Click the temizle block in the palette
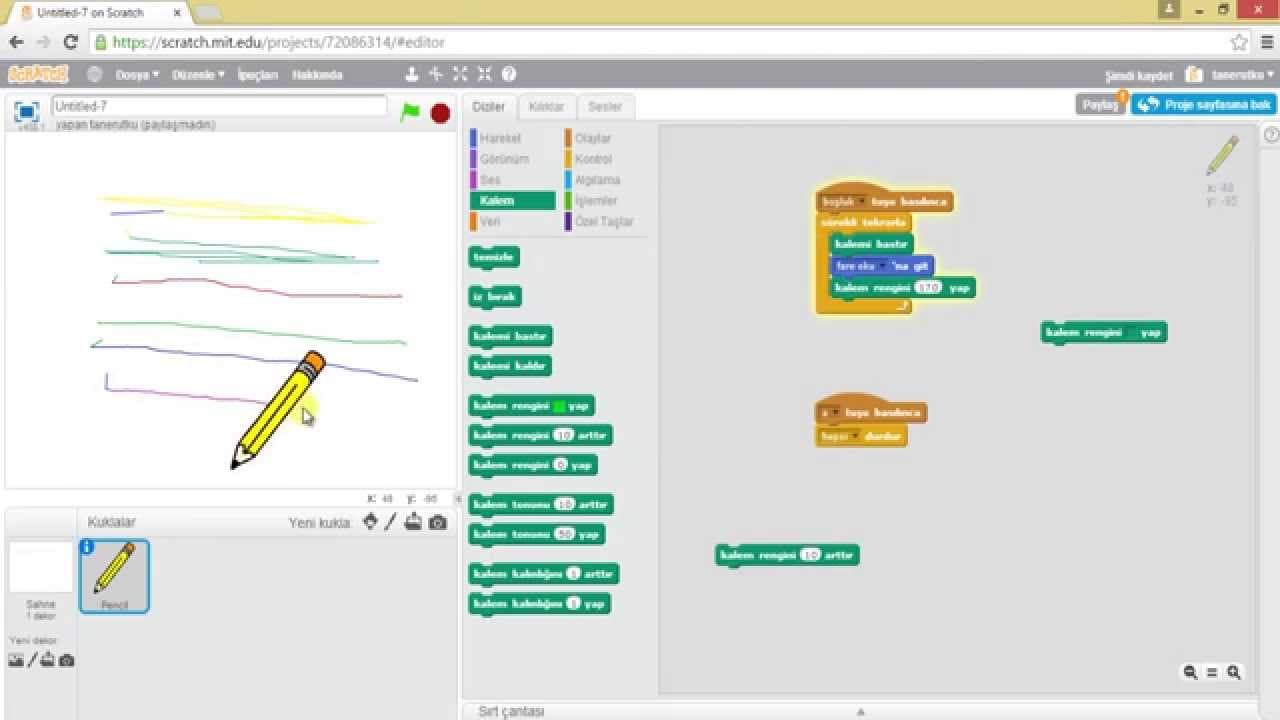The image size is (1280, 720). 494,257
